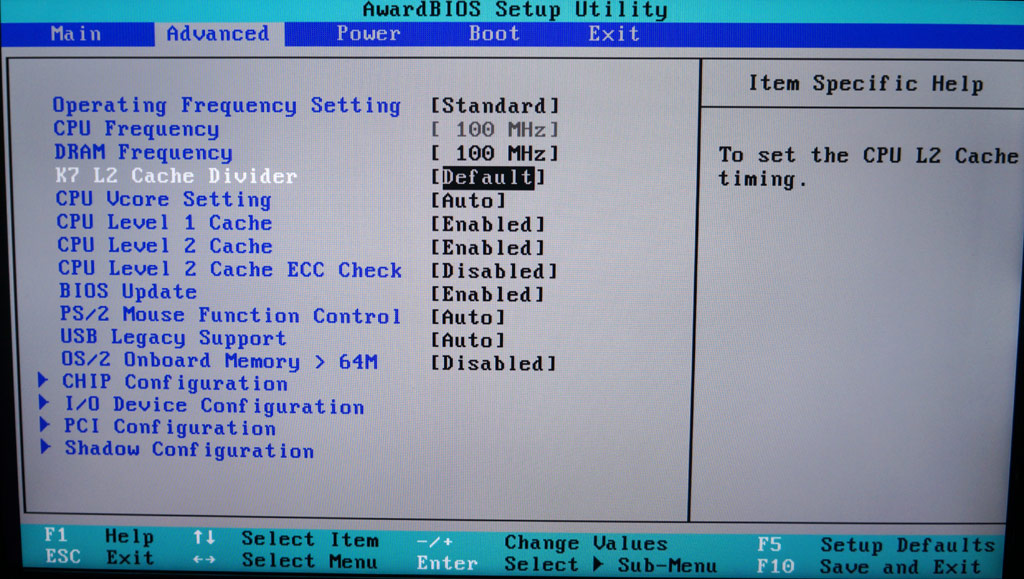Select the Operating Frequency Setting label
The image size is (1024, 579).
[227, 105]
